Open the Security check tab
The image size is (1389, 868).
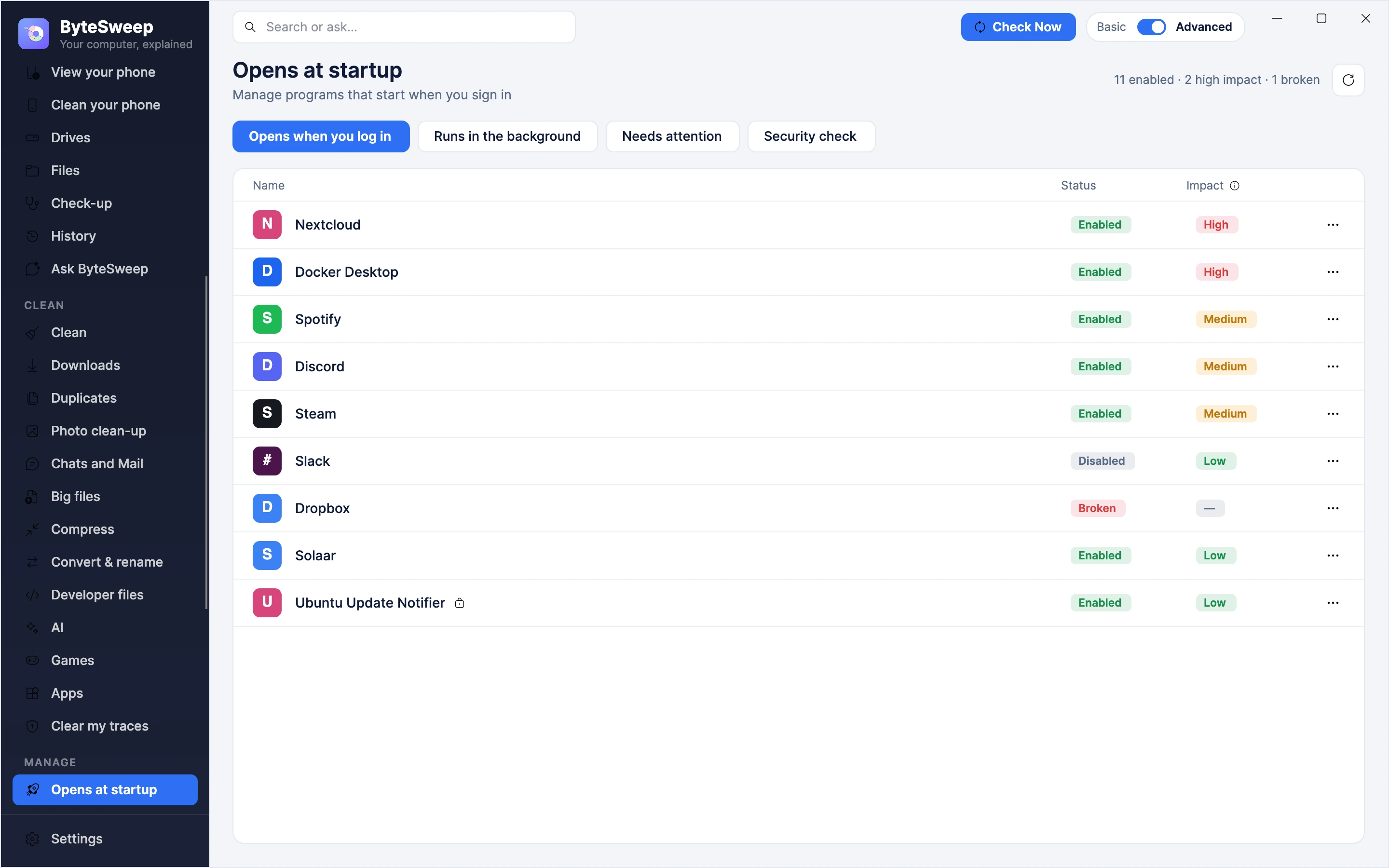click(810, 136)
